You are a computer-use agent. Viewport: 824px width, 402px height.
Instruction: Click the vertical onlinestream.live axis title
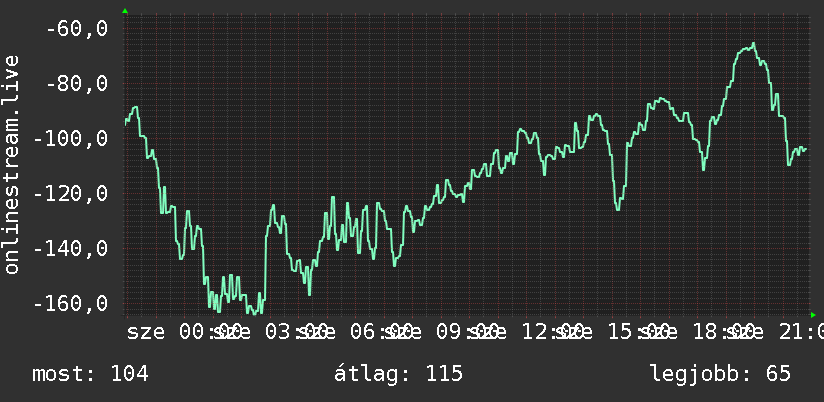pyautogui.click(x=12, y=164)
